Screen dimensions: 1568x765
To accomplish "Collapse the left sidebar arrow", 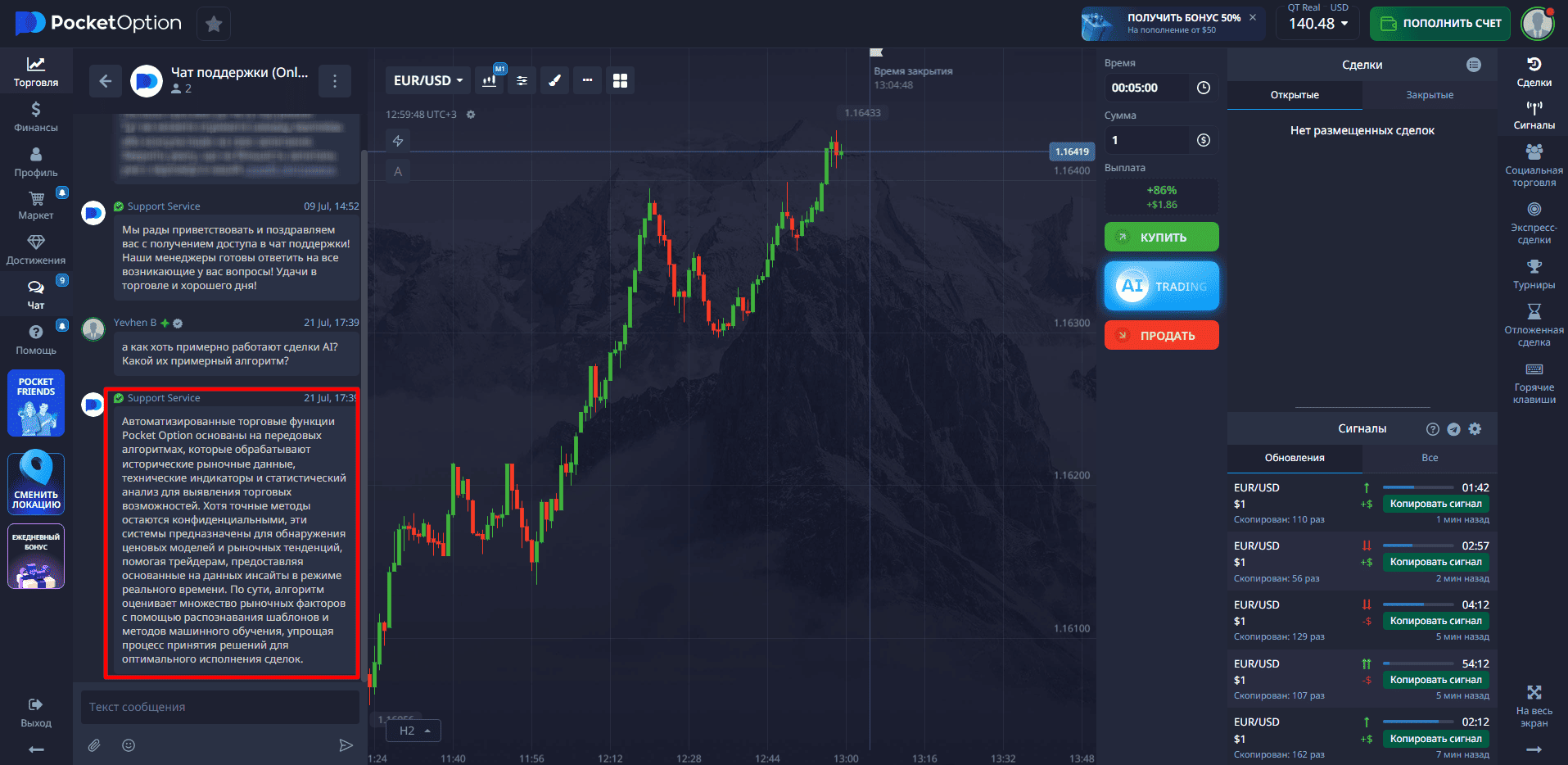I will pos(36,749).
